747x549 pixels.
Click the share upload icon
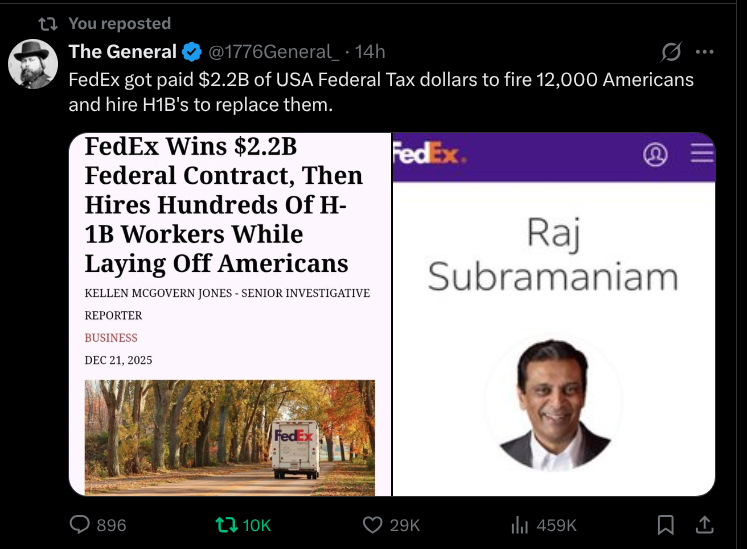[x=704, y=524]
